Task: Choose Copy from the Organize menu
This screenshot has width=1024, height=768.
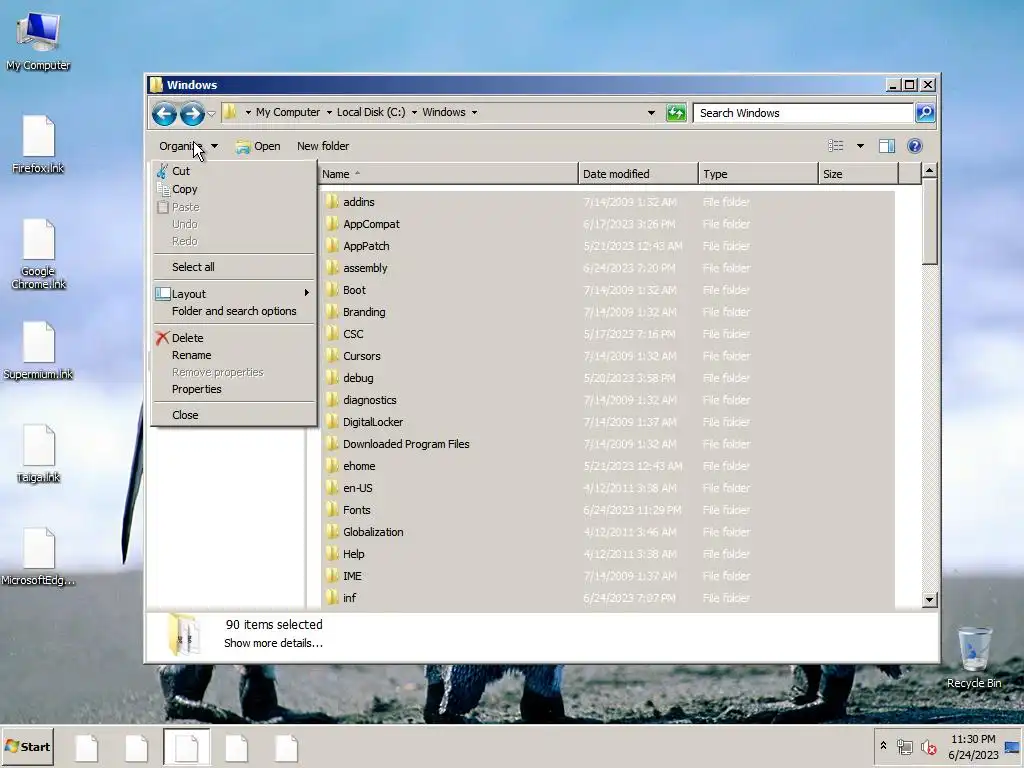Action: click(x=234, y=189)
